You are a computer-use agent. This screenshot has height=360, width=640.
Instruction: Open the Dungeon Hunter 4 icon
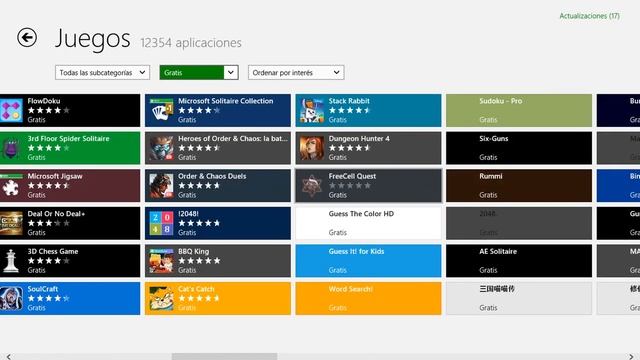pyautogui.click(x=312, y=148)
